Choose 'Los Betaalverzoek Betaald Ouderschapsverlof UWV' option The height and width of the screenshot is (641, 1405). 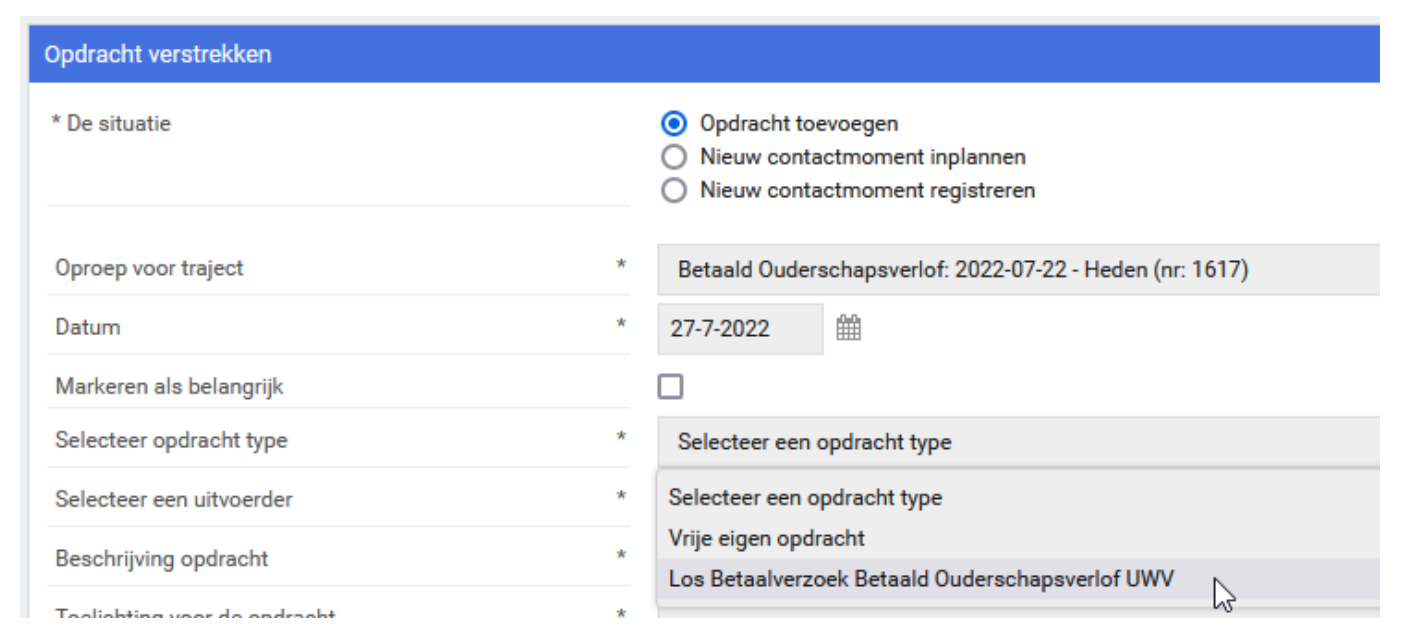click(x=922, y=579)
